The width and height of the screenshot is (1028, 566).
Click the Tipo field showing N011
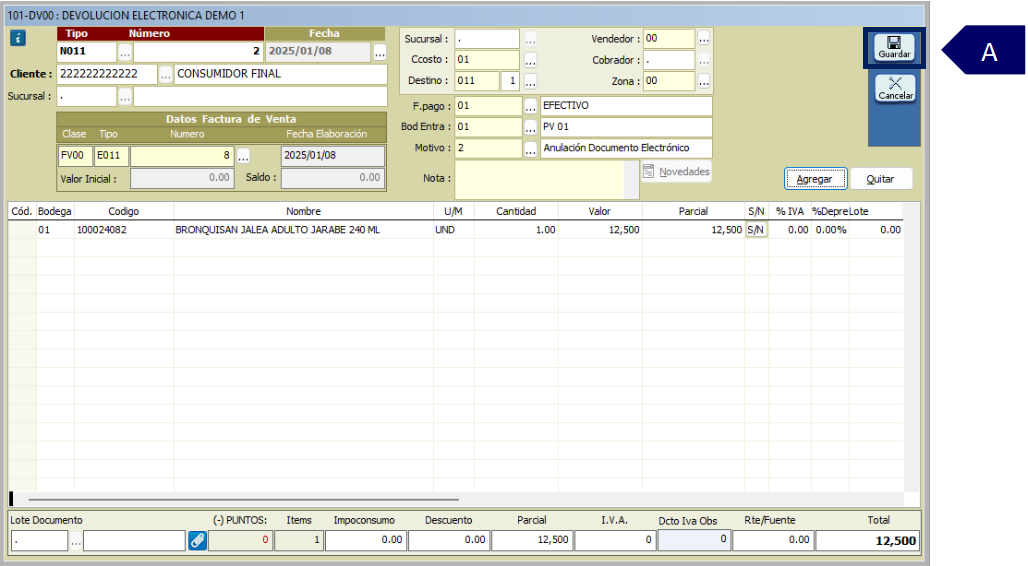point(87,51)
